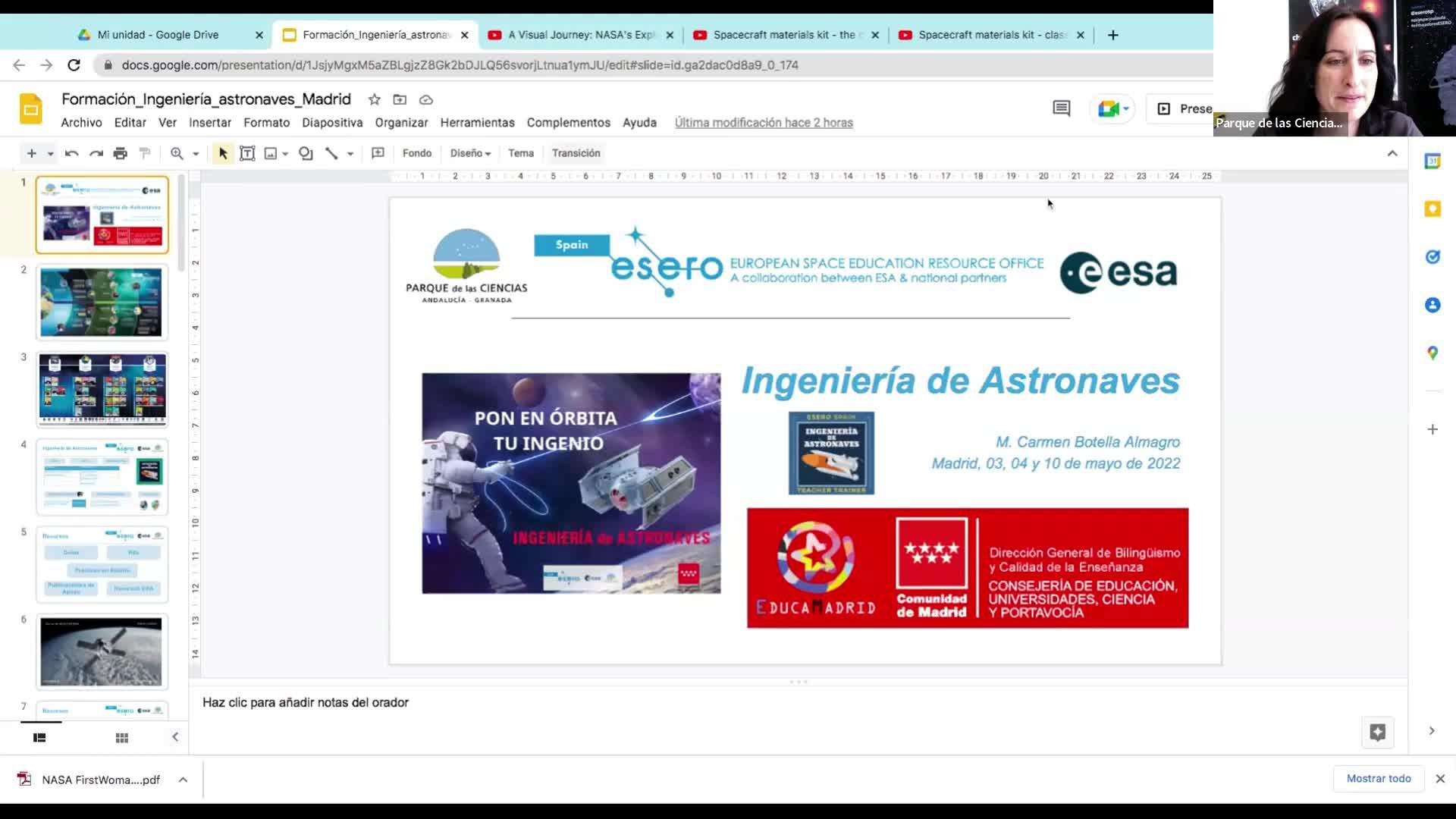Open image insert dropdown arrow
The image size is (1456, 819).
click(x=285, y=153)
